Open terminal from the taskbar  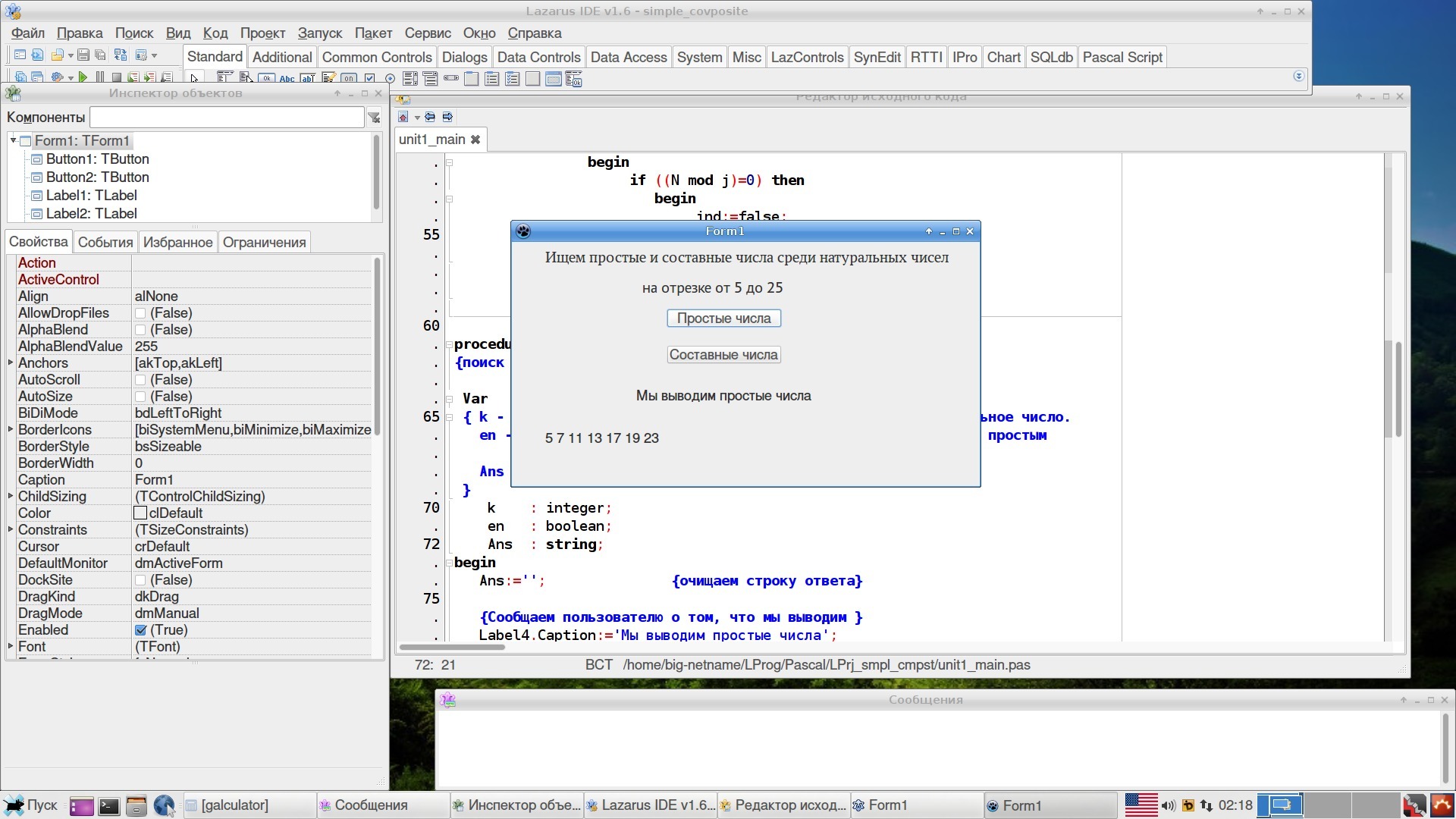click(x=108, y=805)
